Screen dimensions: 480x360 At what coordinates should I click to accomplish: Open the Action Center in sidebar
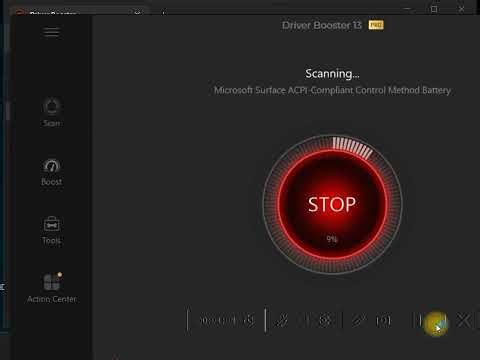[x=52, y=288]
